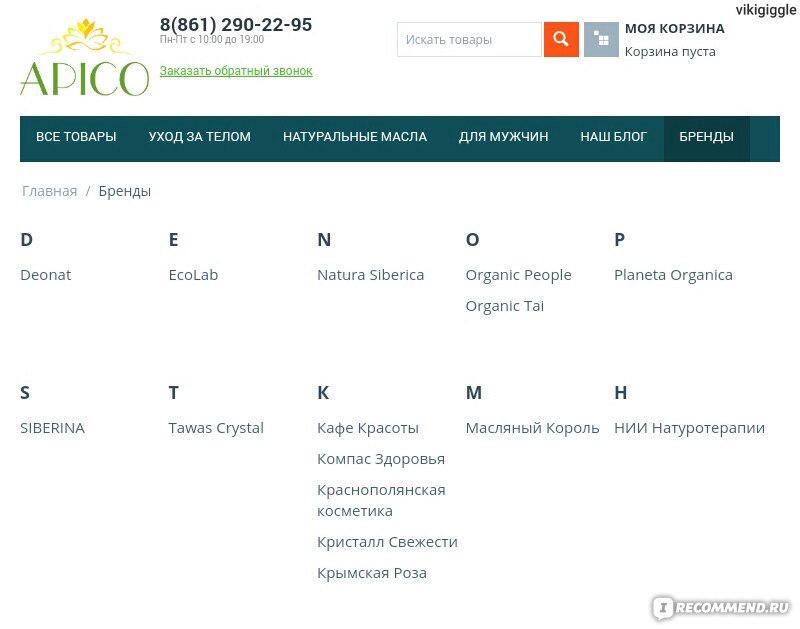Viewport: 800px width, 629px height.
Task: Focus the product search field
Action: (x=469, y=39)
